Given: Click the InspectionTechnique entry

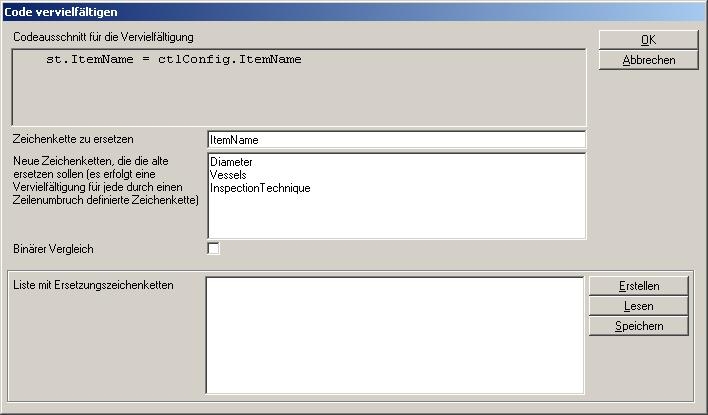Looking at the screenshot, I should 260,188.
